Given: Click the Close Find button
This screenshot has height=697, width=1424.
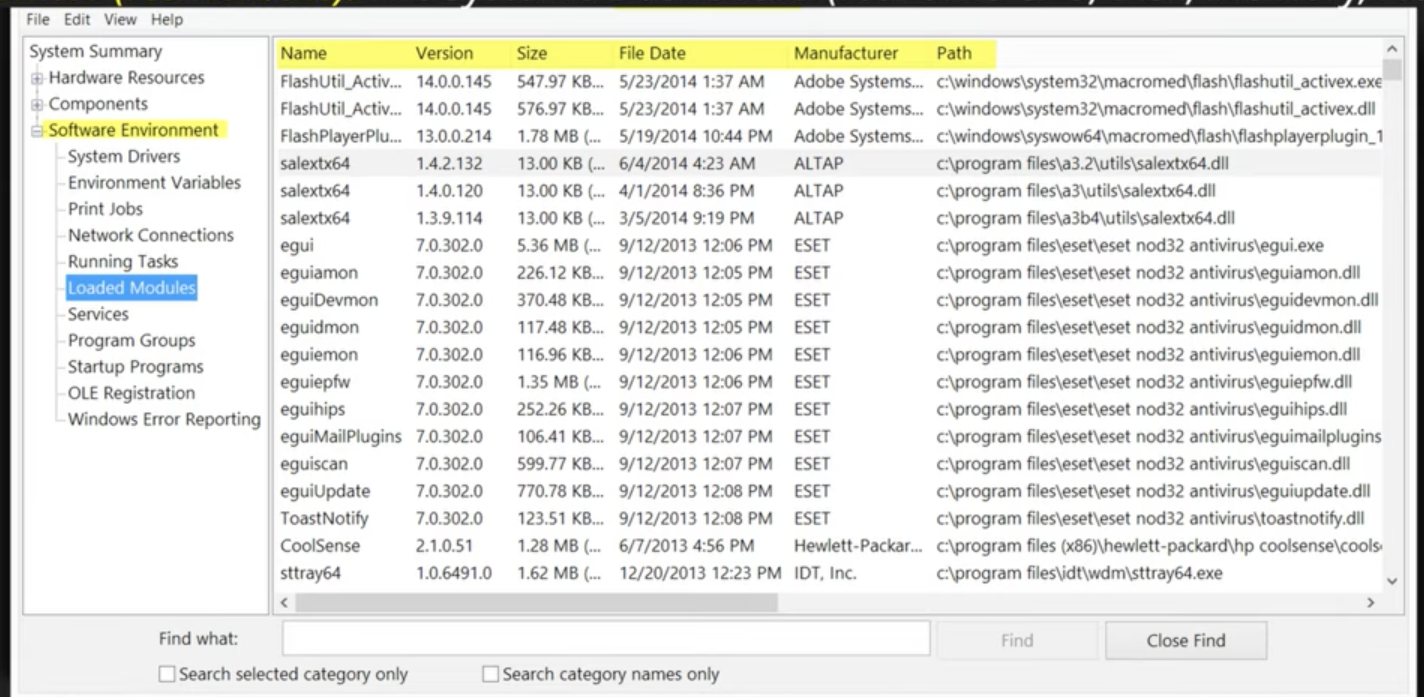Looking at the screenshot, I should pyautogui.click(x=1186, y=640).
